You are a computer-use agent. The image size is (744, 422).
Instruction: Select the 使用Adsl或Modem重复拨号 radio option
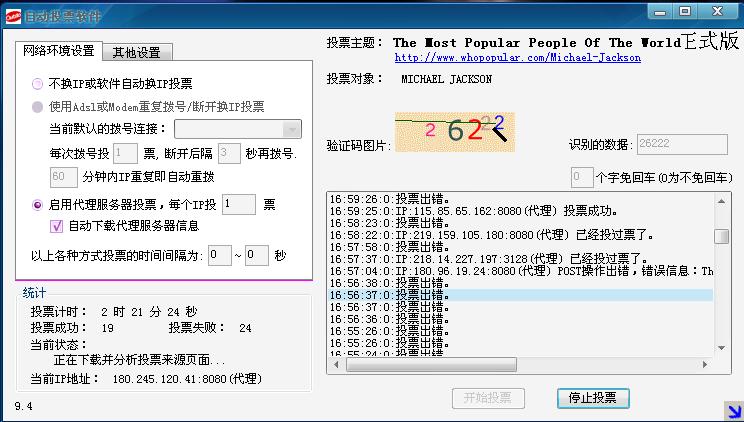click(37, 107)
